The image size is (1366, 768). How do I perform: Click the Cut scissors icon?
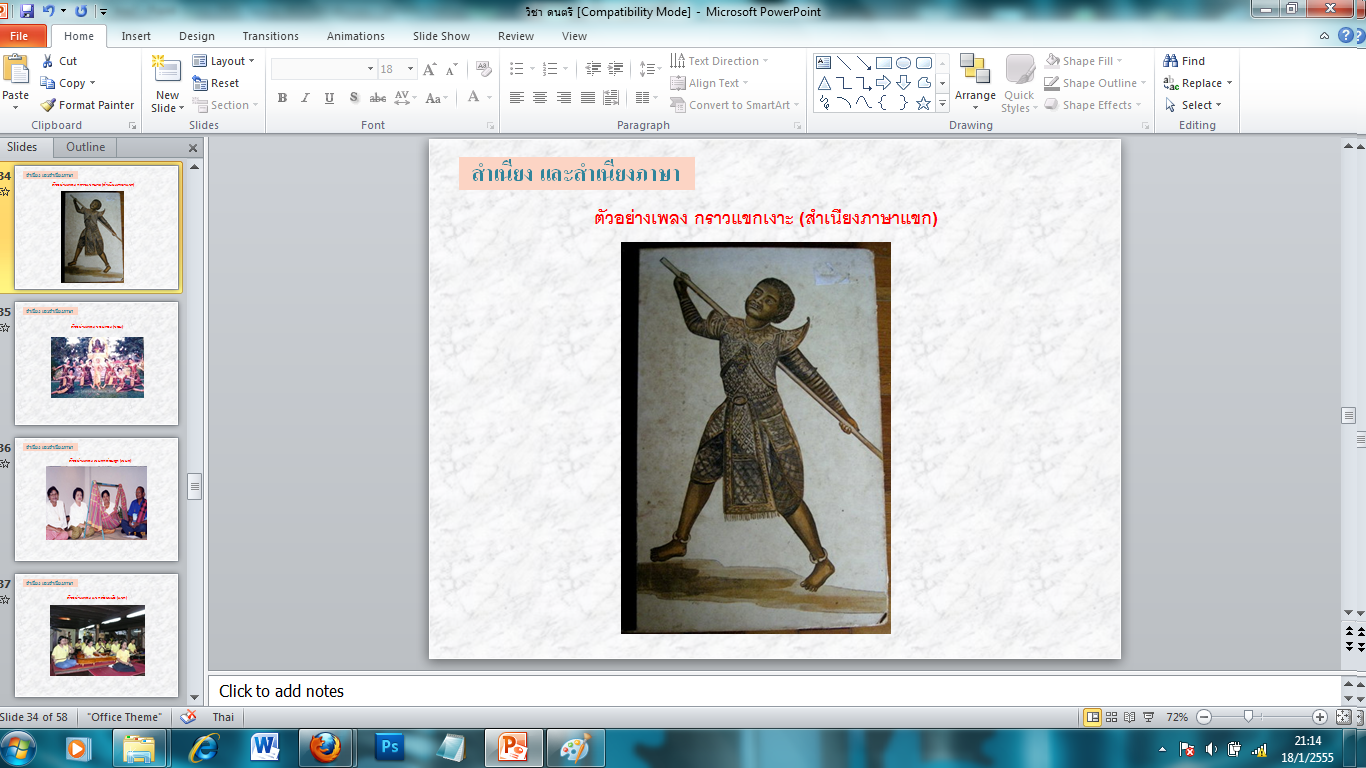point(48,61)
